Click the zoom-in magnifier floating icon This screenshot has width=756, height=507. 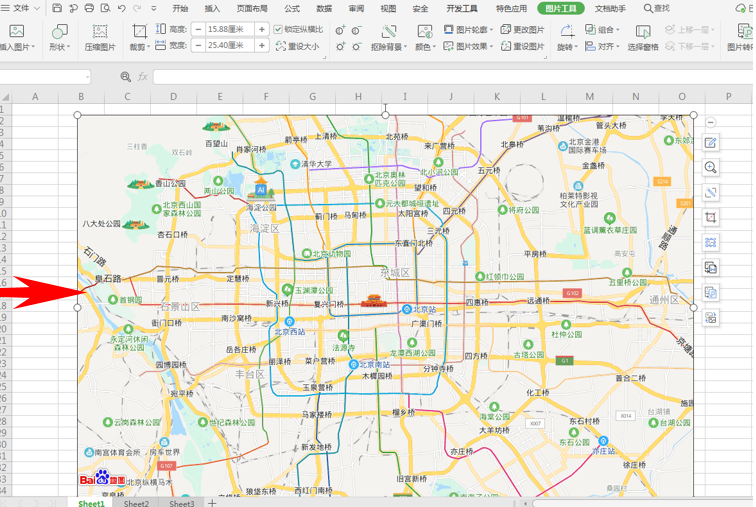(x=711, y=167)
